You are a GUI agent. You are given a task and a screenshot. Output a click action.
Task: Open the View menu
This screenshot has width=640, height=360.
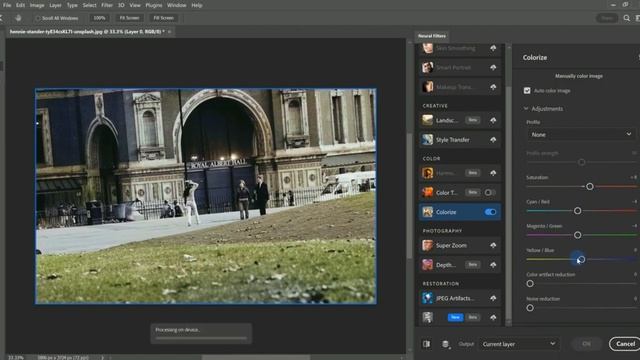(x=135, y=5)
